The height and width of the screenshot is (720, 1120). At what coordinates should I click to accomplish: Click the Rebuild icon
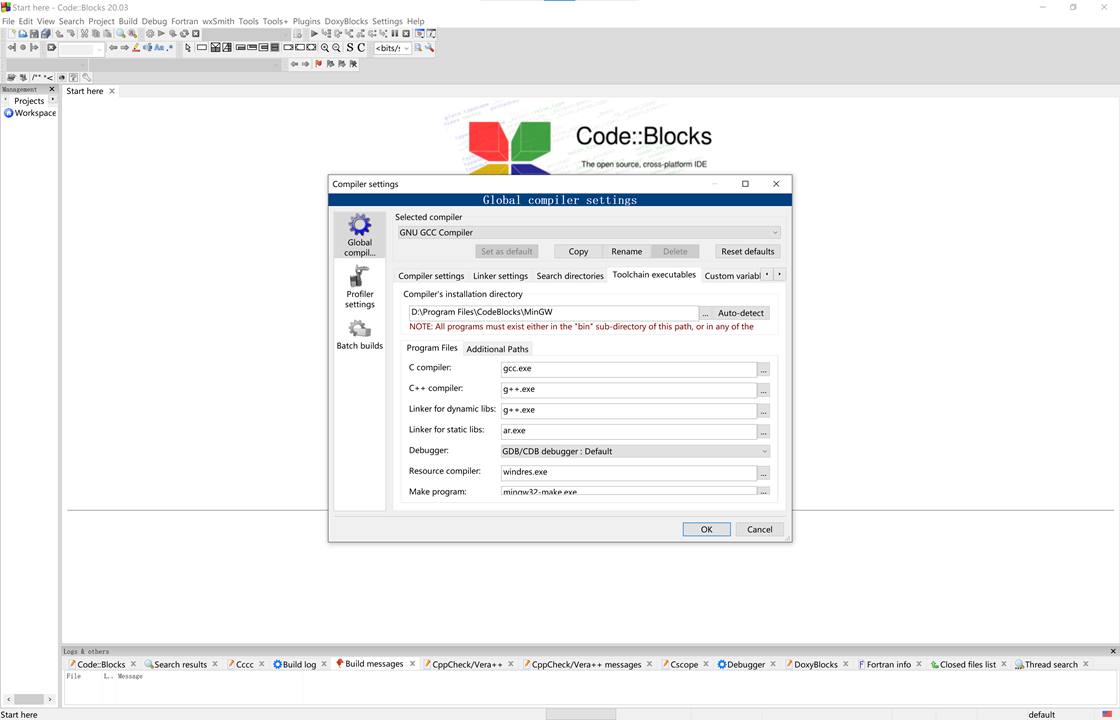(184, 34)
